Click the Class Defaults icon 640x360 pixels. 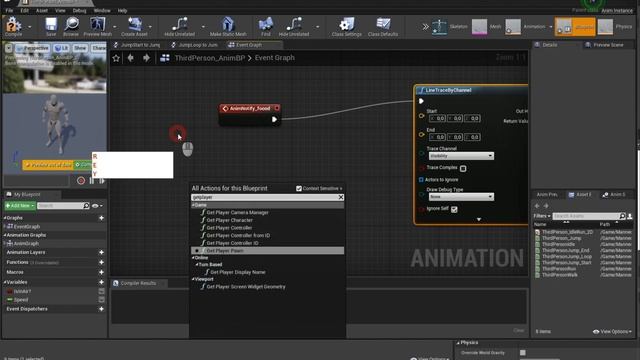click(383, 24)
